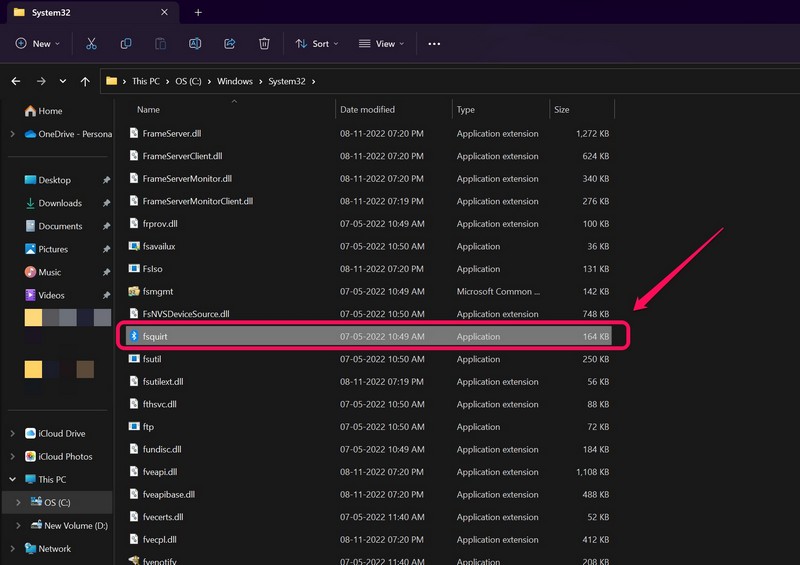Open the Sort dropdown menu
The width and height of the screenshot is (800, 565).
click(316, 44)
